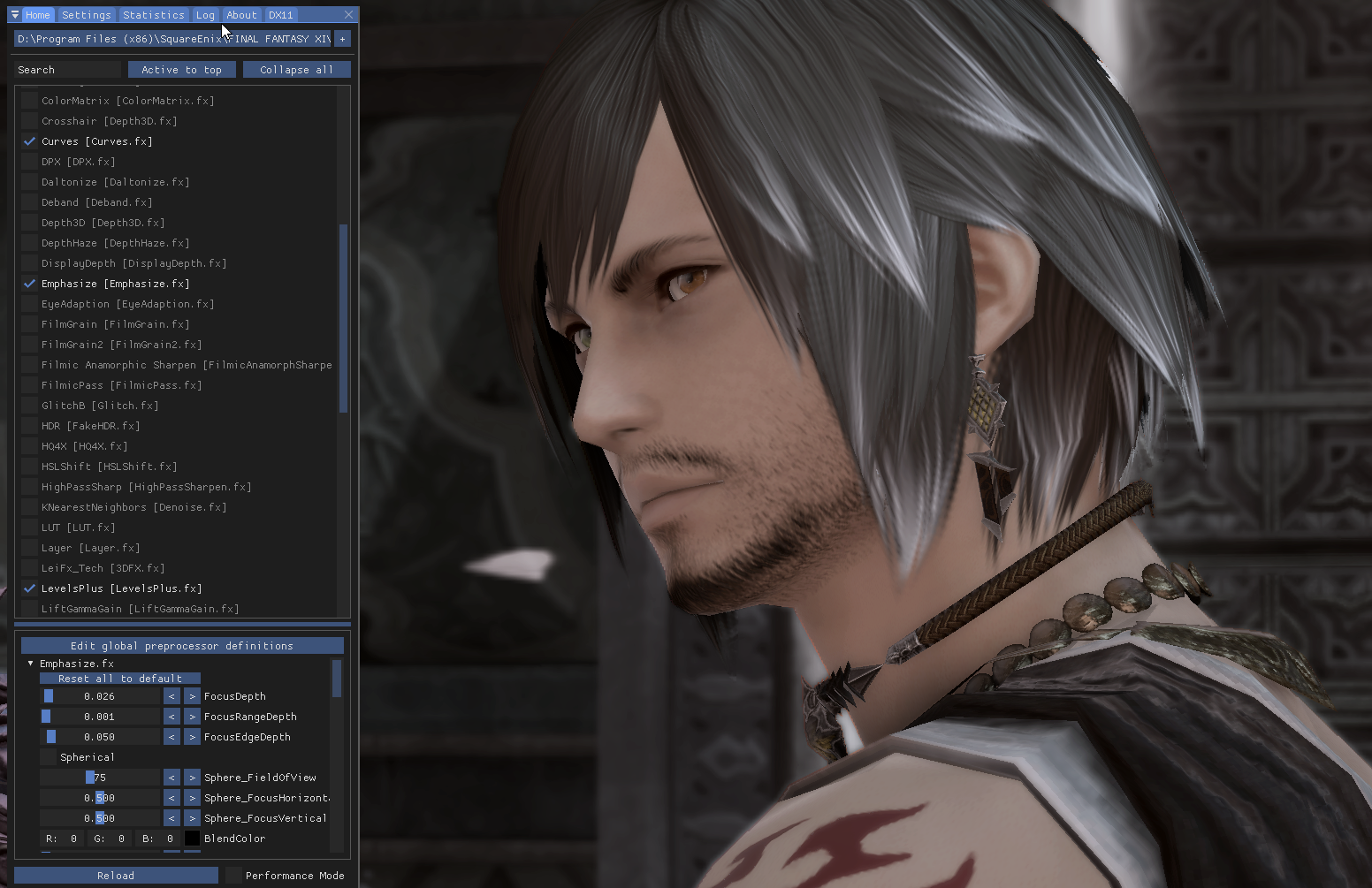The height and width of the screenshot is (888, 1372).
Task: Click the Reload button
Action: pos(116,876)
